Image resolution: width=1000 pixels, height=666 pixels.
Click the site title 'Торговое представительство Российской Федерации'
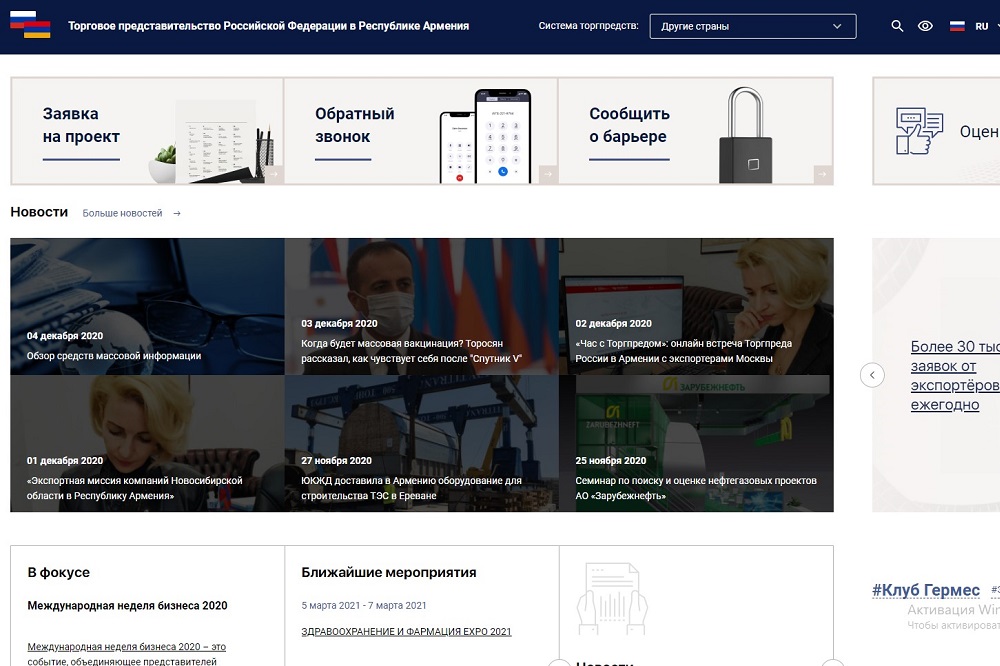tap(268, 26)
